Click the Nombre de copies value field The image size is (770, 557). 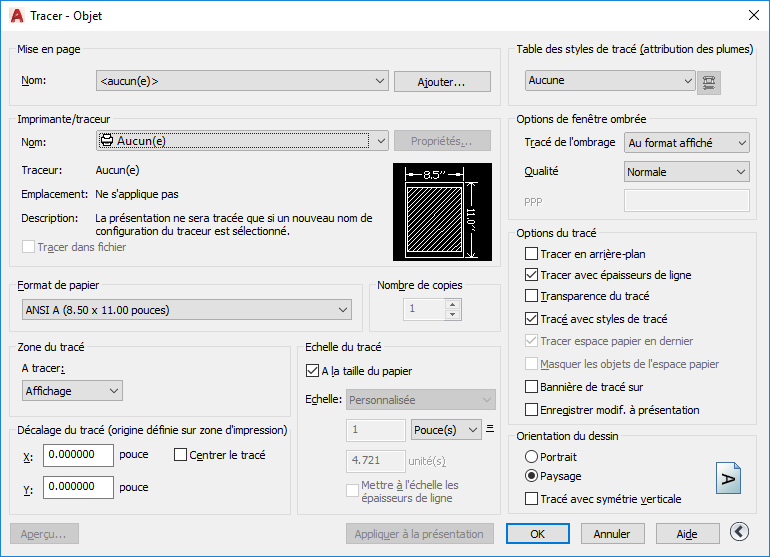424,309
